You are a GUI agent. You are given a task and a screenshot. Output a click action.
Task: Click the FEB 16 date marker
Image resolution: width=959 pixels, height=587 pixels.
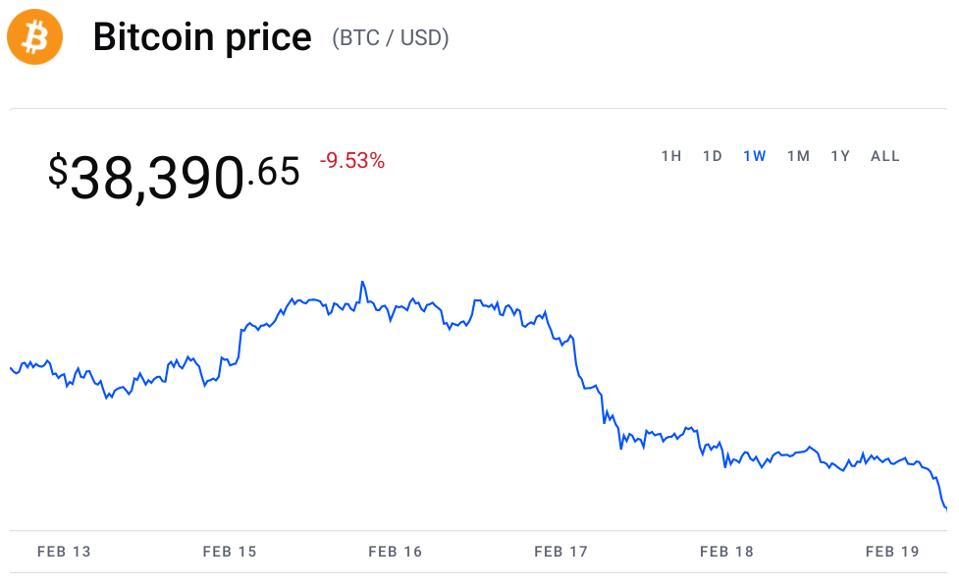point(395,551)
